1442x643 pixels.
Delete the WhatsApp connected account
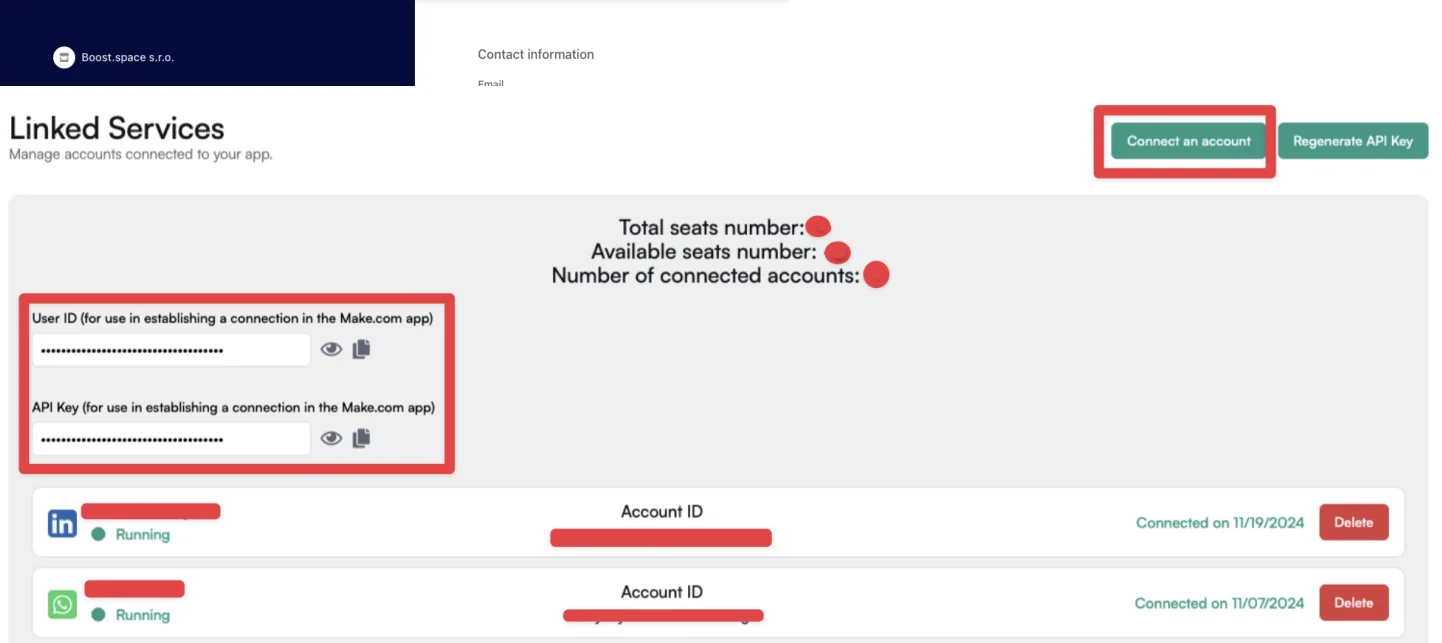tap(1354, 603)
